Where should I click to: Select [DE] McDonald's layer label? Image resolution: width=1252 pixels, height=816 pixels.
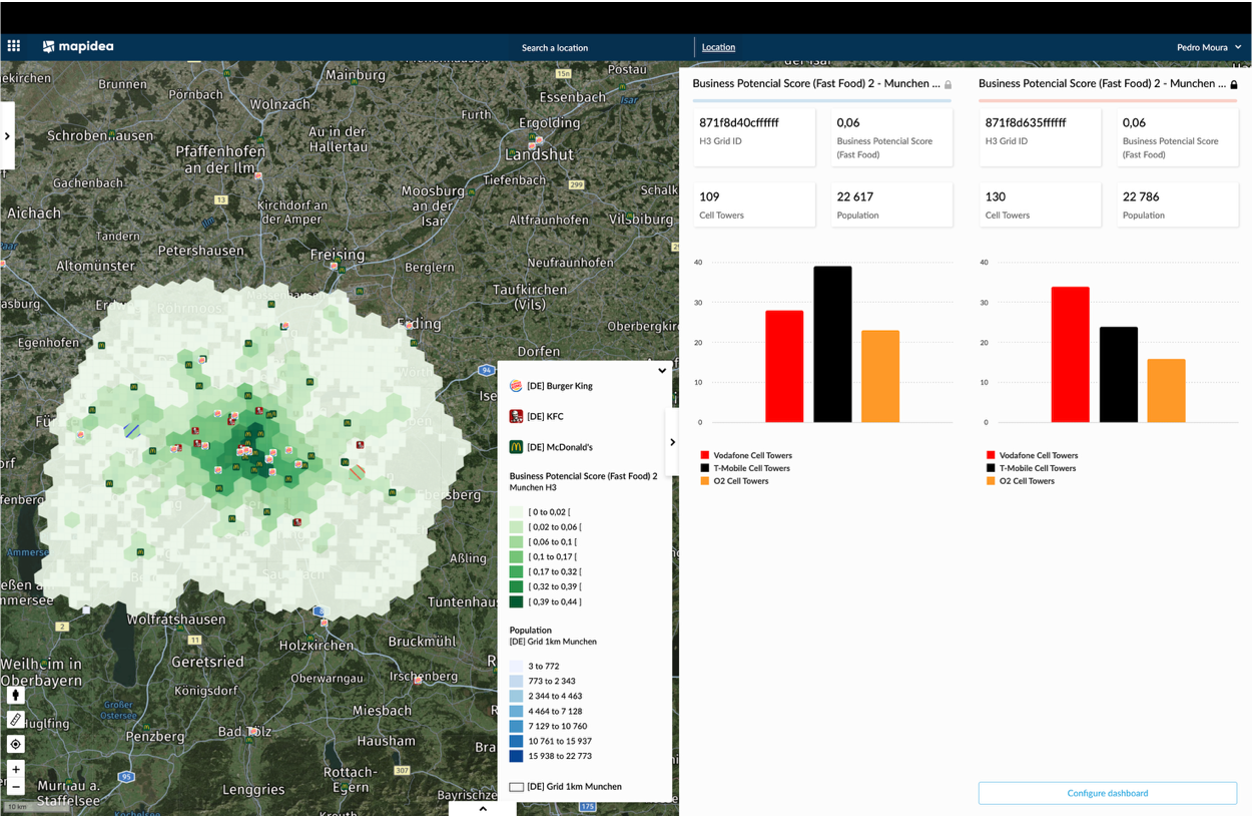560,447
